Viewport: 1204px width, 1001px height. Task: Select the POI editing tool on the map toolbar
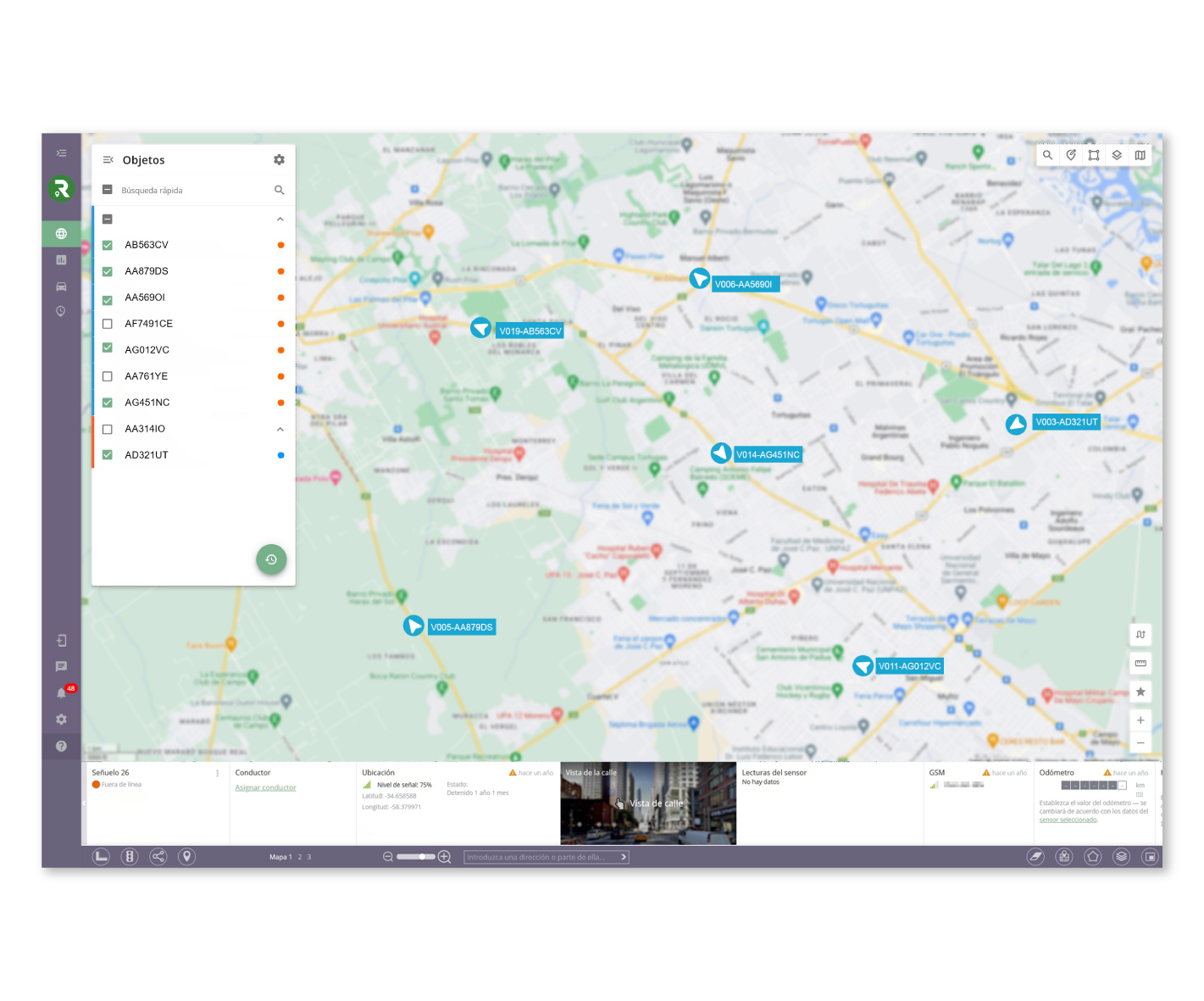[1071, 155]
